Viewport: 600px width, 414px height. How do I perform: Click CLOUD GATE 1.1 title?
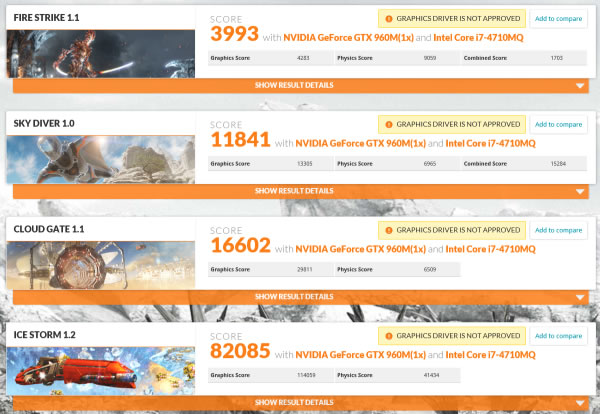(x=49, y=229)
